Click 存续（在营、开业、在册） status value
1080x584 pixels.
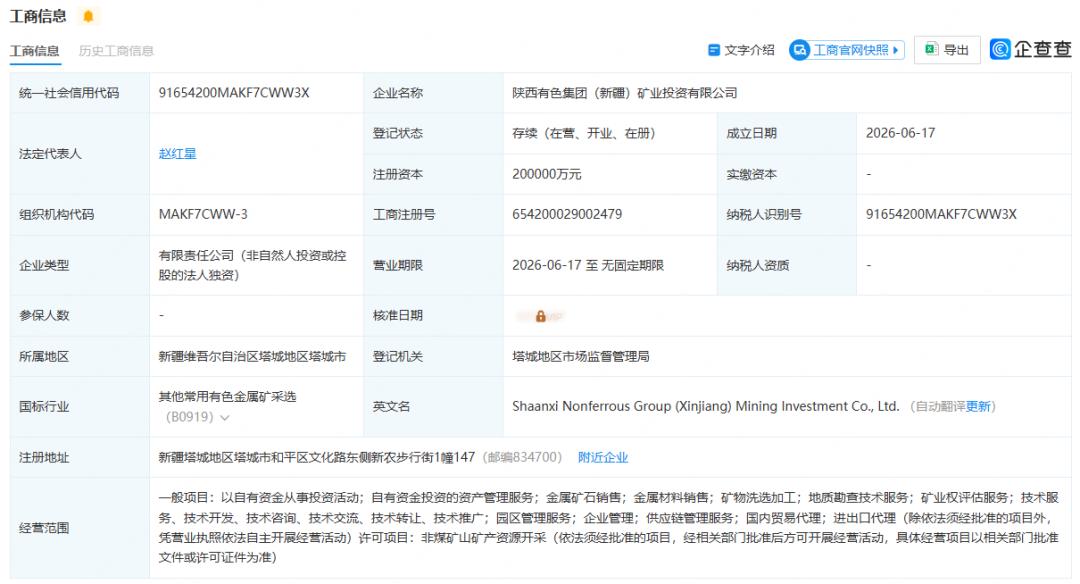tap(584, 133)
